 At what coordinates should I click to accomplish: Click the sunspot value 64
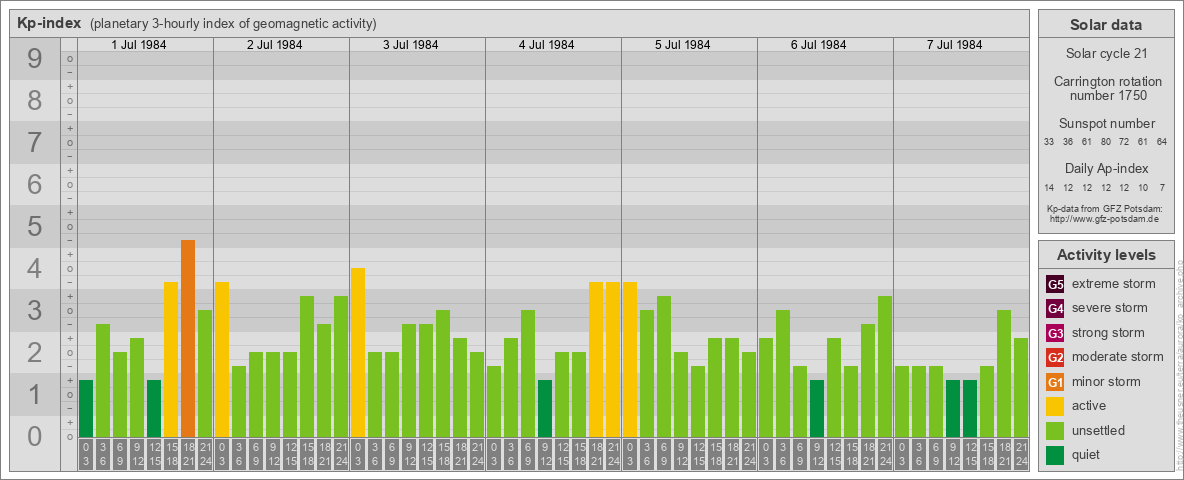coord(1161,142)
